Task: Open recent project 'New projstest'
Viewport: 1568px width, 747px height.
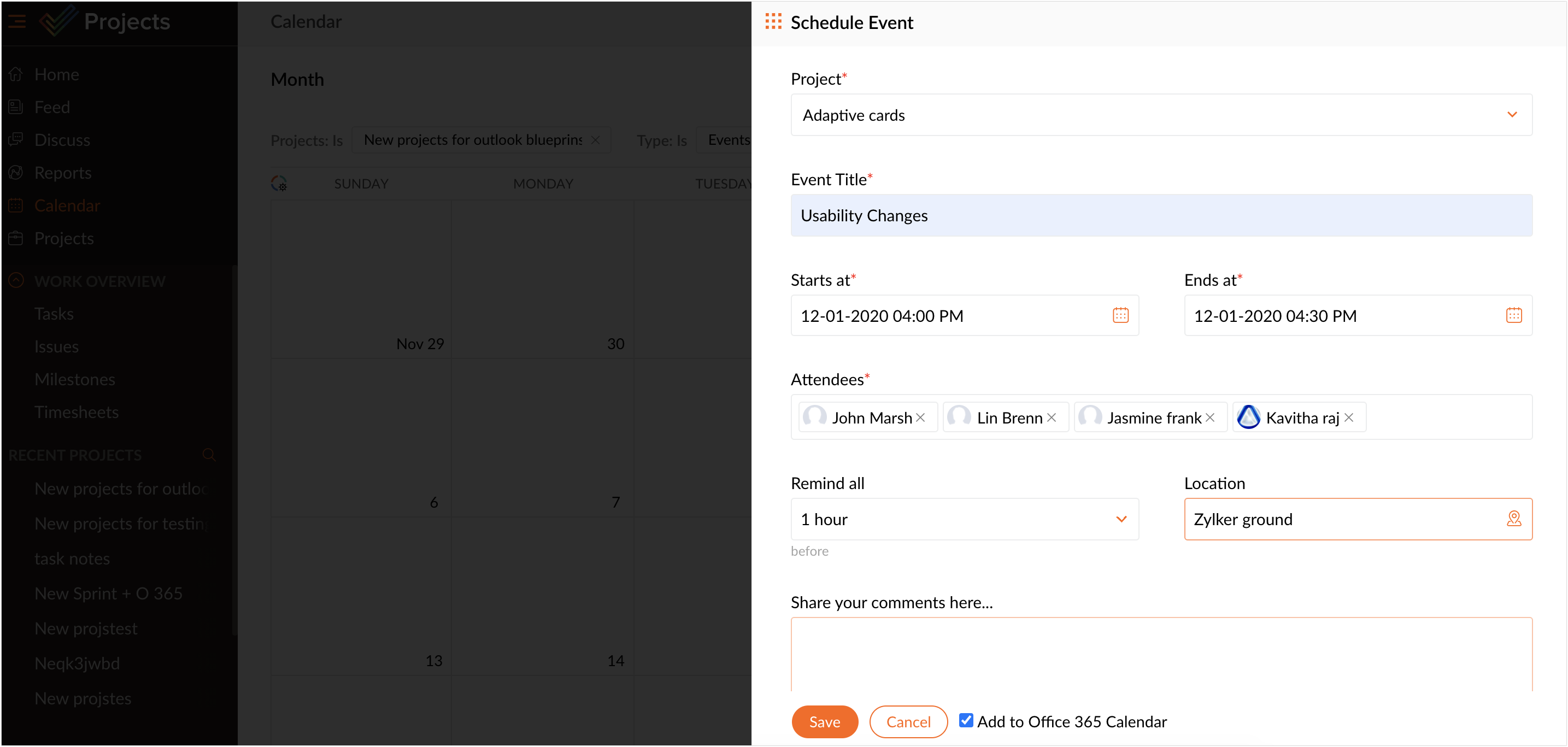Action: coord(86,629)
